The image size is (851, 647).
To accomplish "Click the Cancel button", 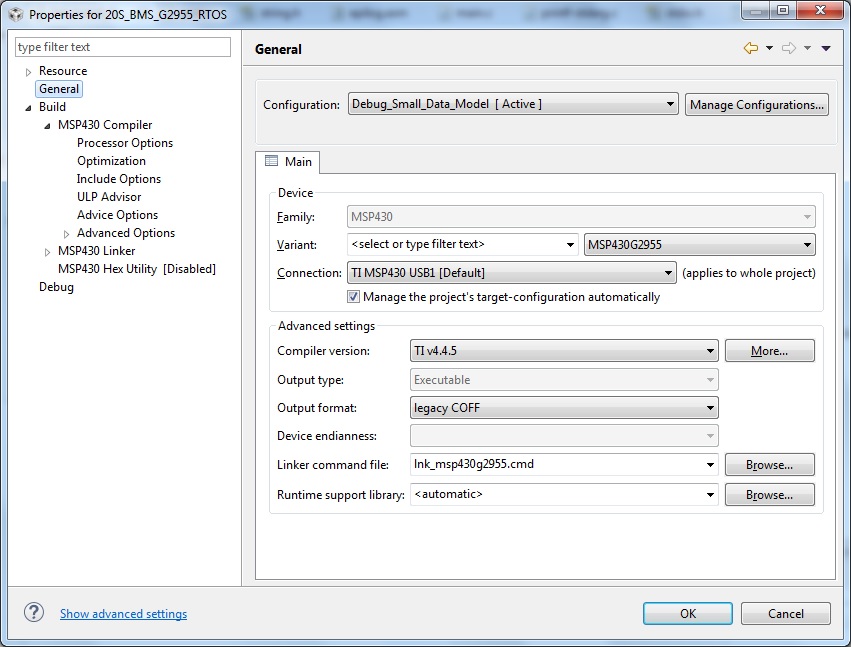I will (785, 613).
